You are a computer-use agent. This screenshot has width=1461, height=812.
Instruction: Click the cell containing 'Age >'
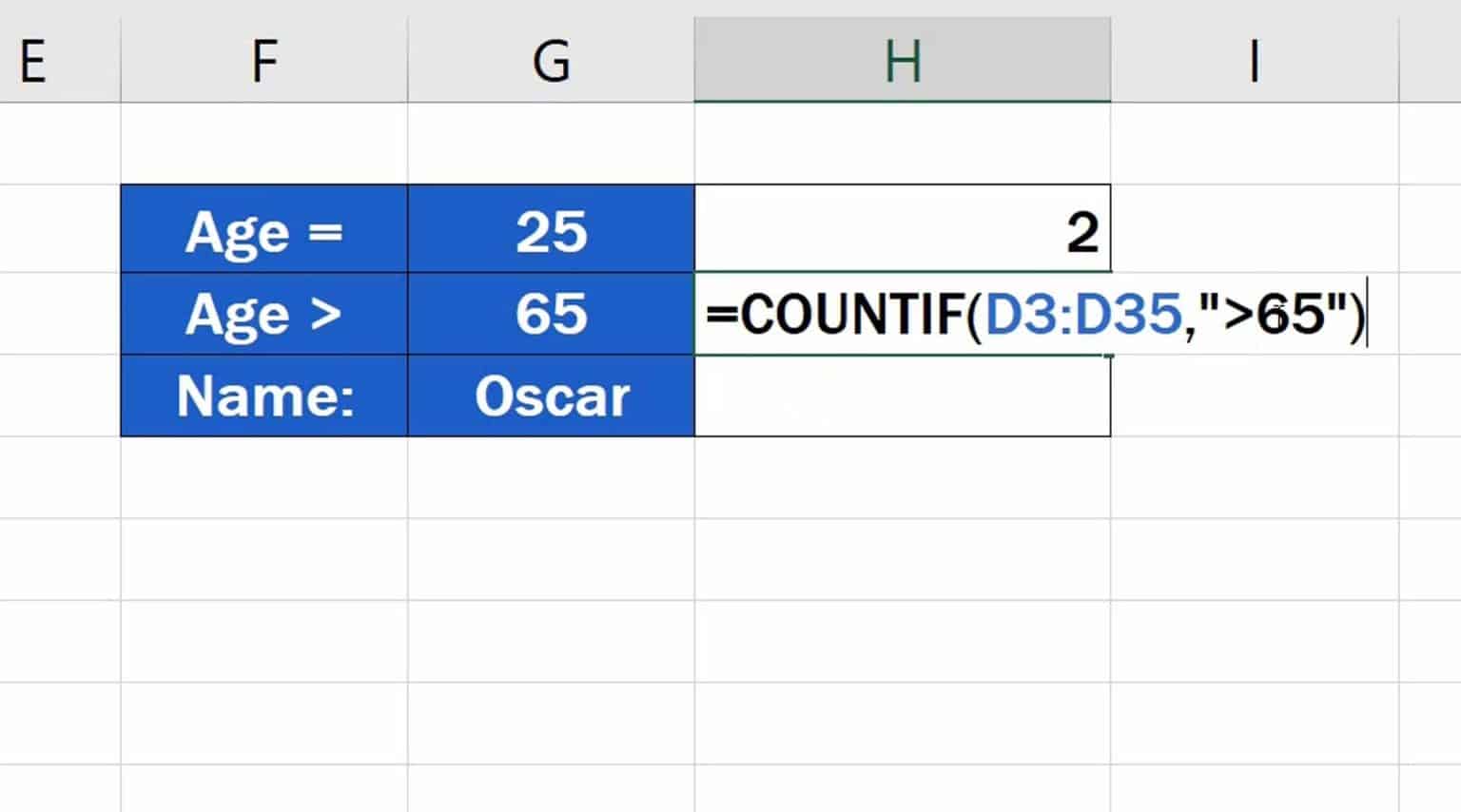(263, 314)
